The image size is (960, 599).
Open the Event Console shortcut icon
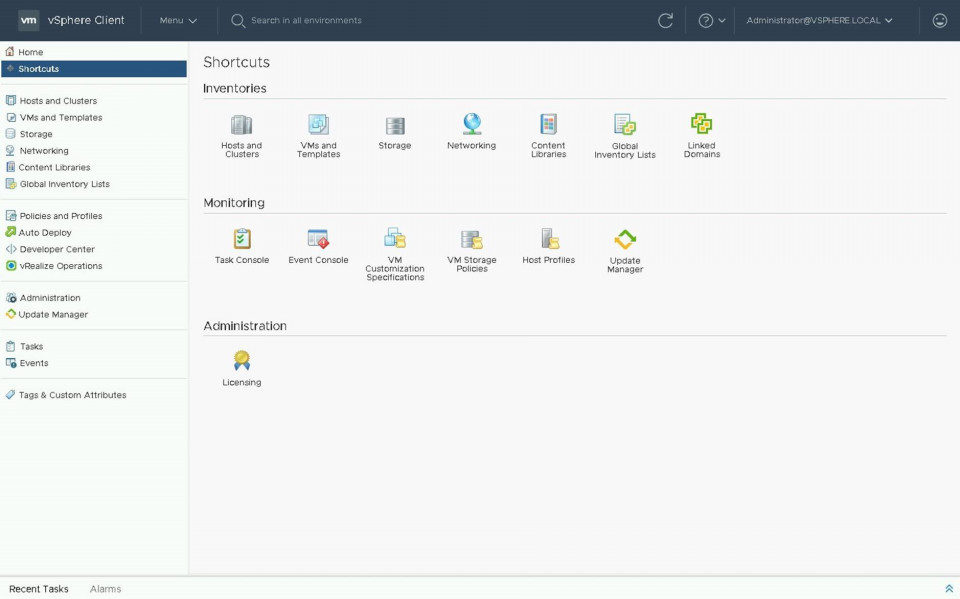coord(318,240)
